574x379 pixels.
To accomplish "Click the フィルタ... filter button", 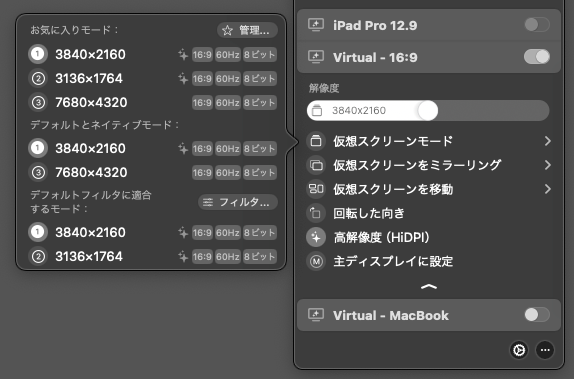I will [x=238, y=202].
